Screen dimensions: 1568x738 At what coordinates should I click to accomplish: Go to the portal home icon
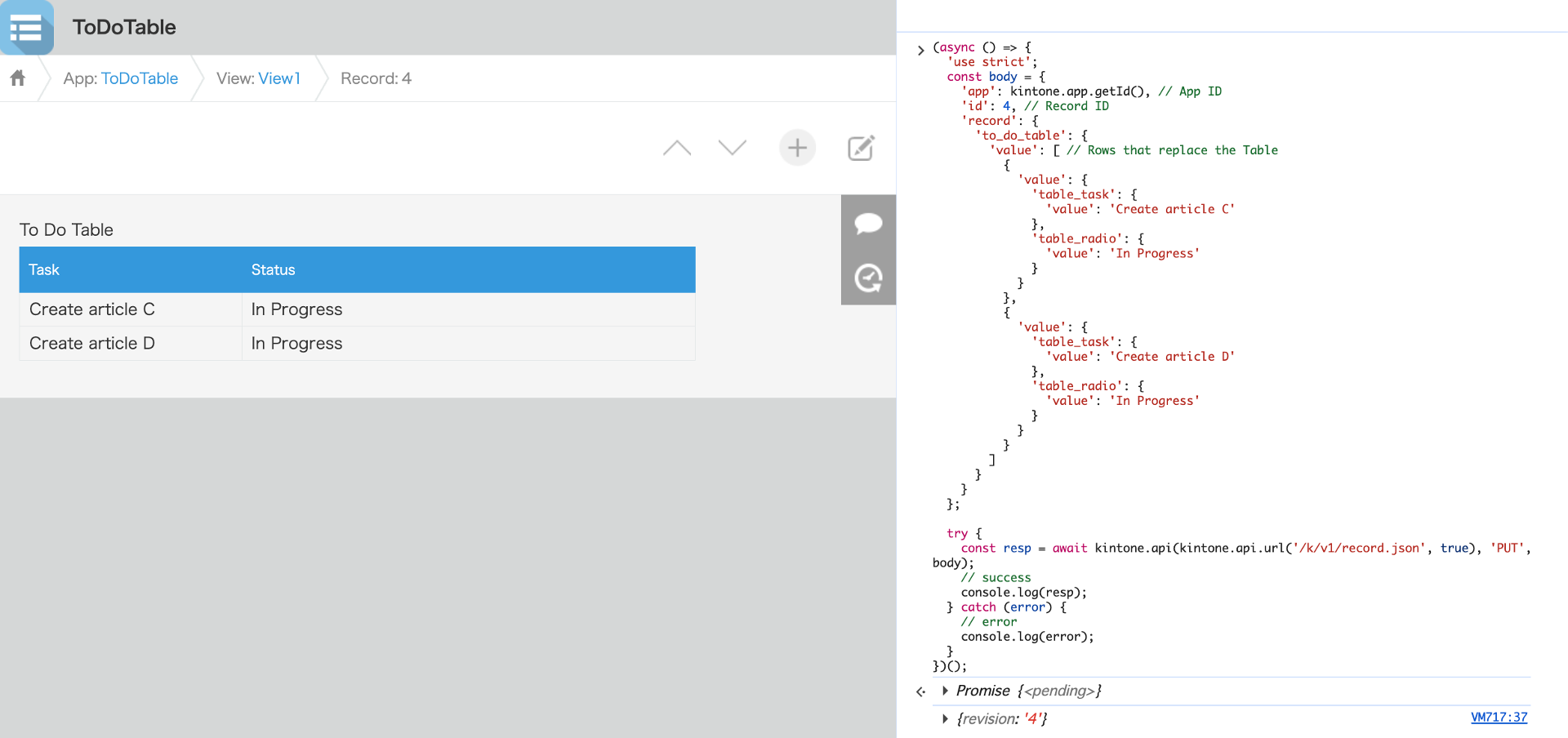tap(18, 78)
